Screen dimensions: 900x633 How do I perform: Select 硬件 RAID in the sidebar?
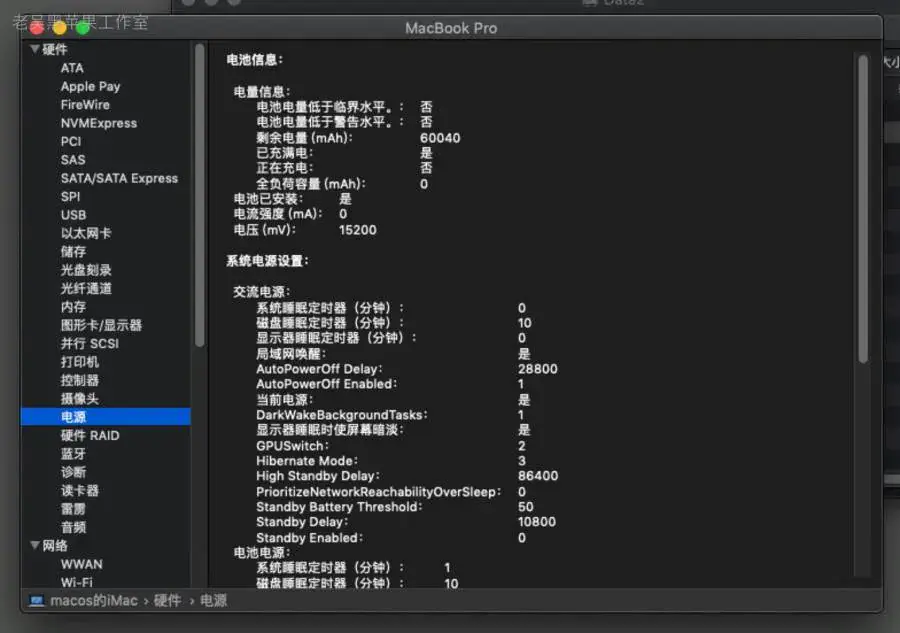point(90,436)
